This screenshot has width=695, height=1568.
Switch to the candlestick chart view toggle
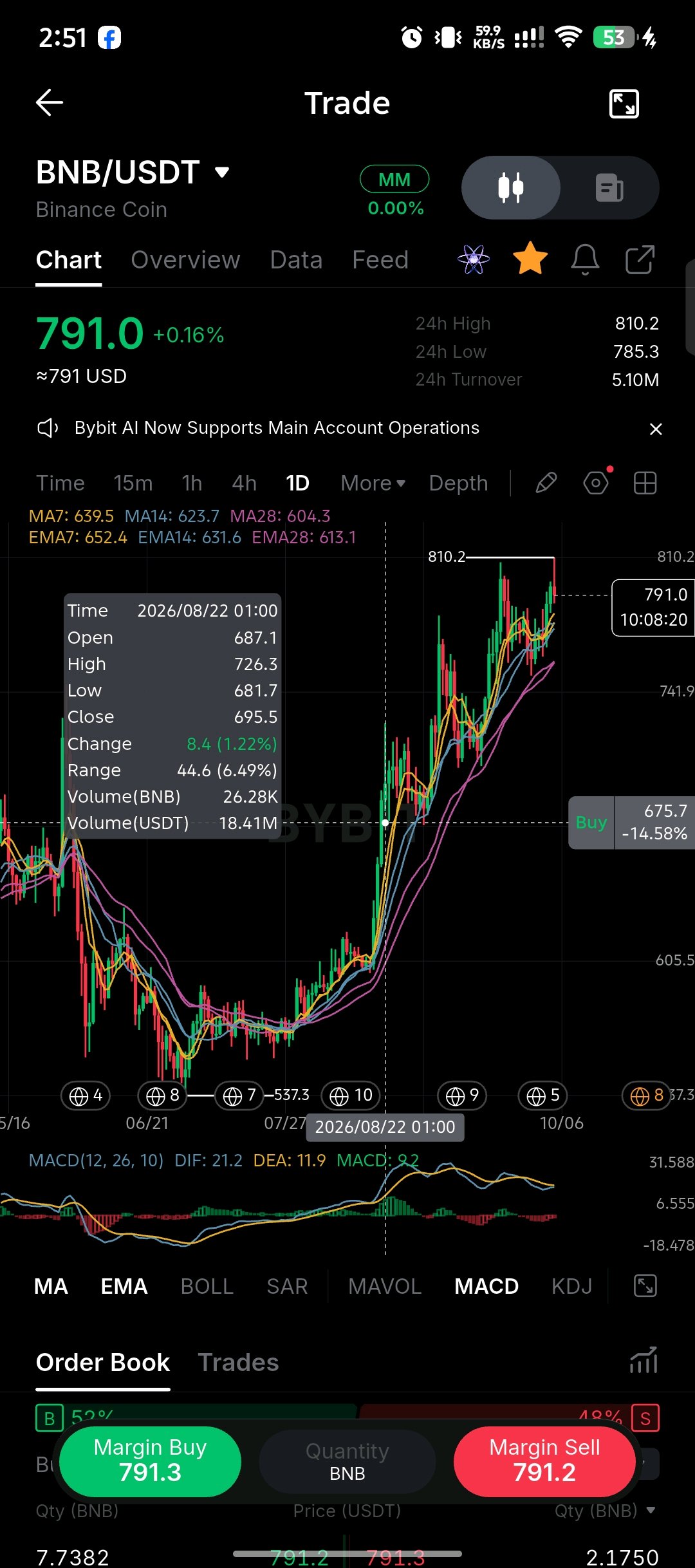coord(511,187)
